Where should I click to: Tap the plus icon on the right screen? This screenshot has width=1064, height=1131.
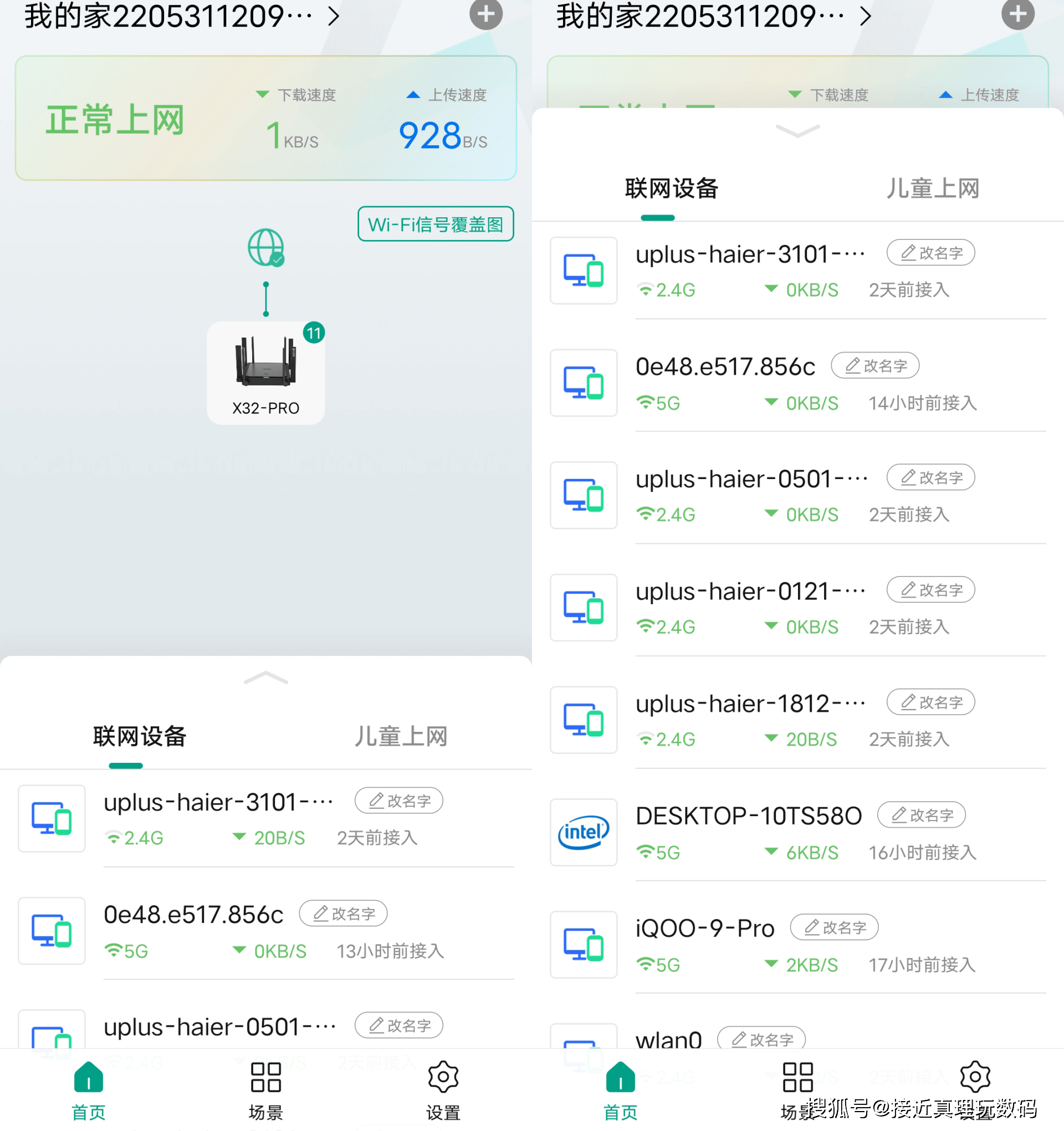1017,14
